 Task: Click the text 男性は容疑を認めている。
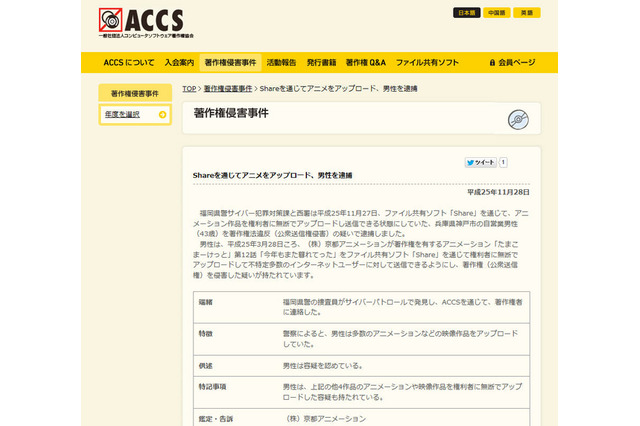(323, 366)
